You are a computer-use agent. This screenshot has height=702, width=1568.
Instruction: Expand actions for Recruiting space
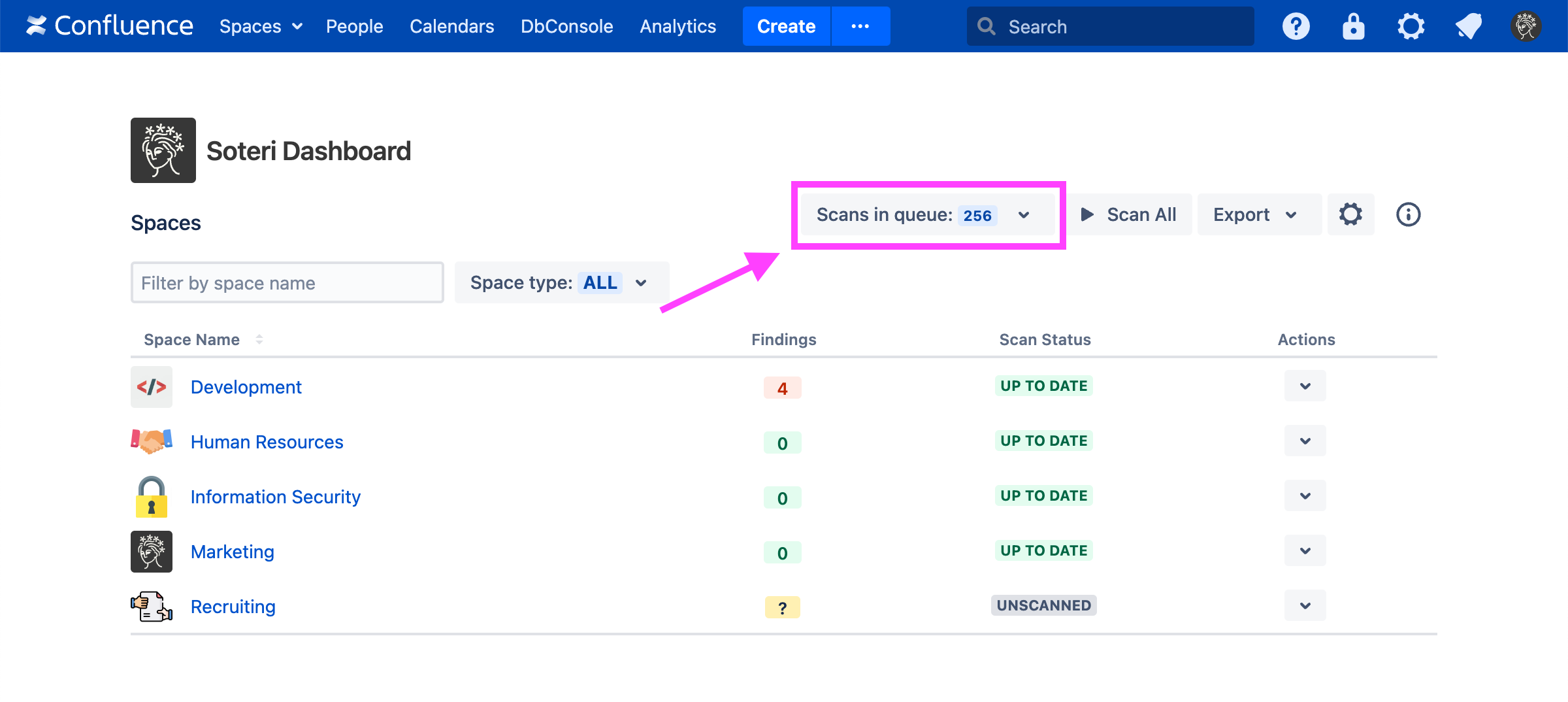click(x=1305, y=605)
